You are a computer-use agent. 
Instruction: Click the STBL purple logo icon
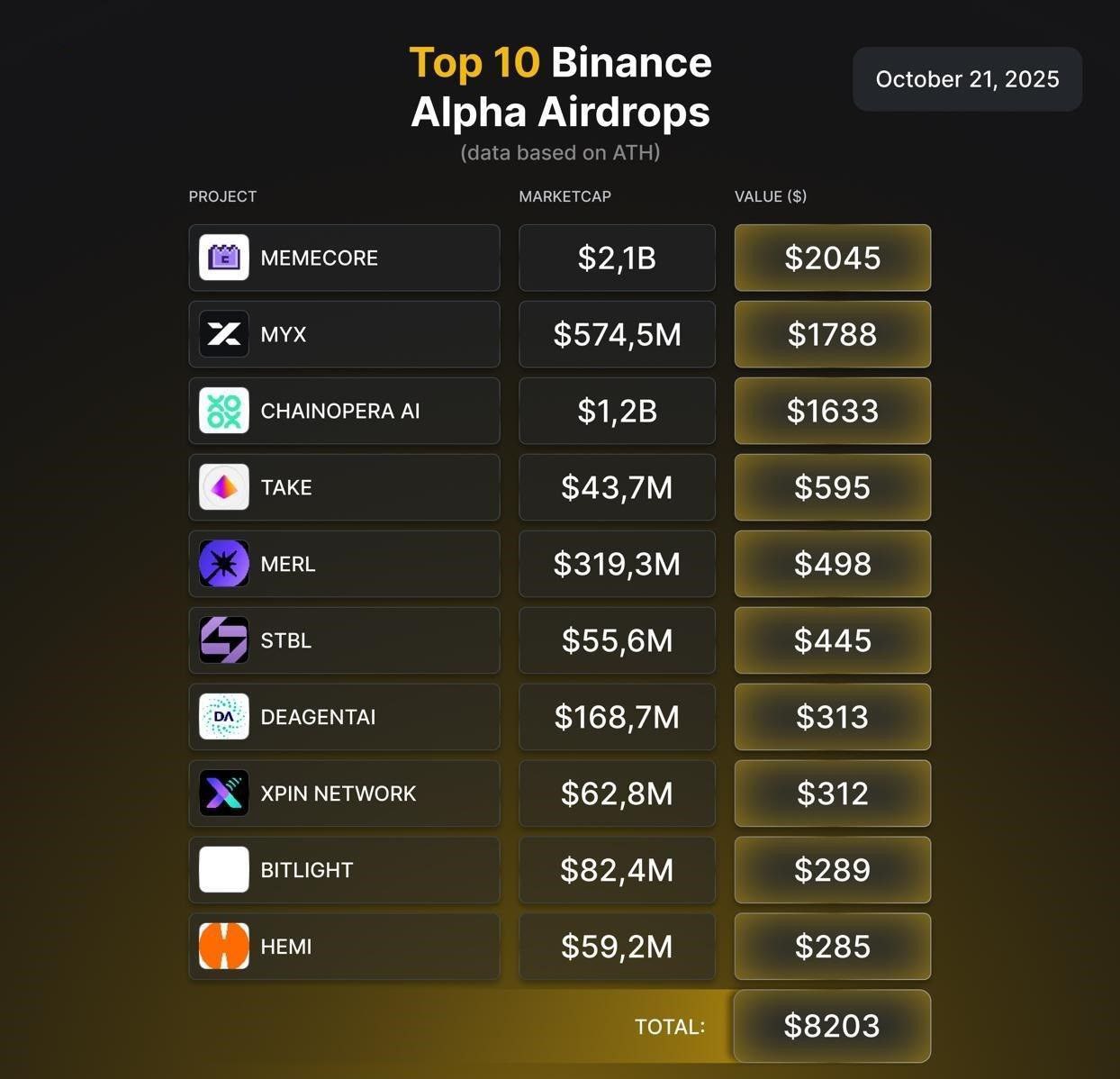pos(223,640)
